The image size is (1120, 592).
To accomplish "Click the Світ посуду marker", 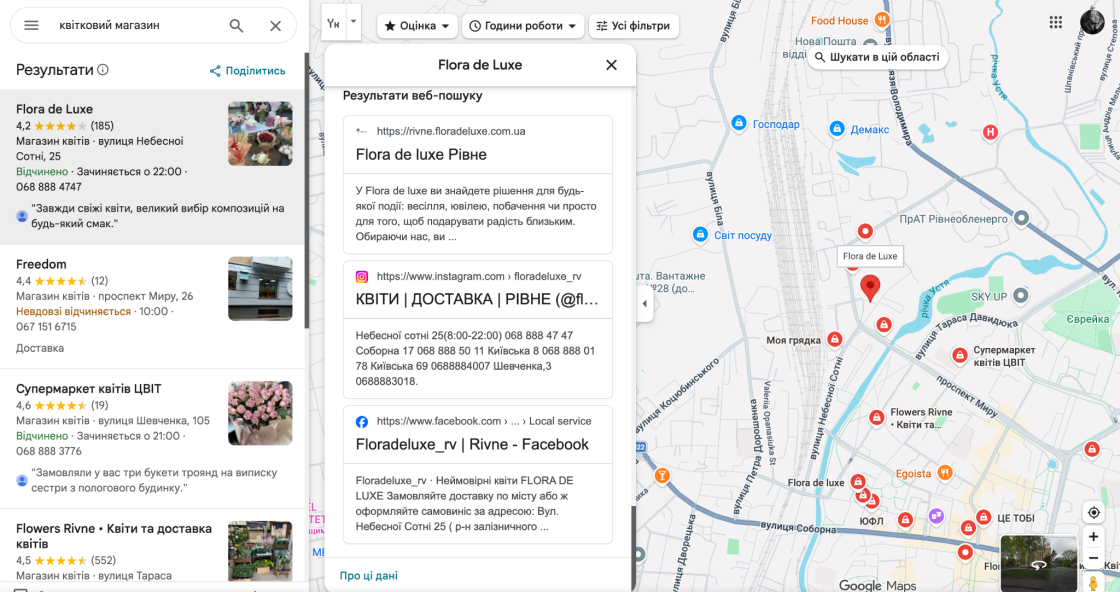I will tap(700, 234).
